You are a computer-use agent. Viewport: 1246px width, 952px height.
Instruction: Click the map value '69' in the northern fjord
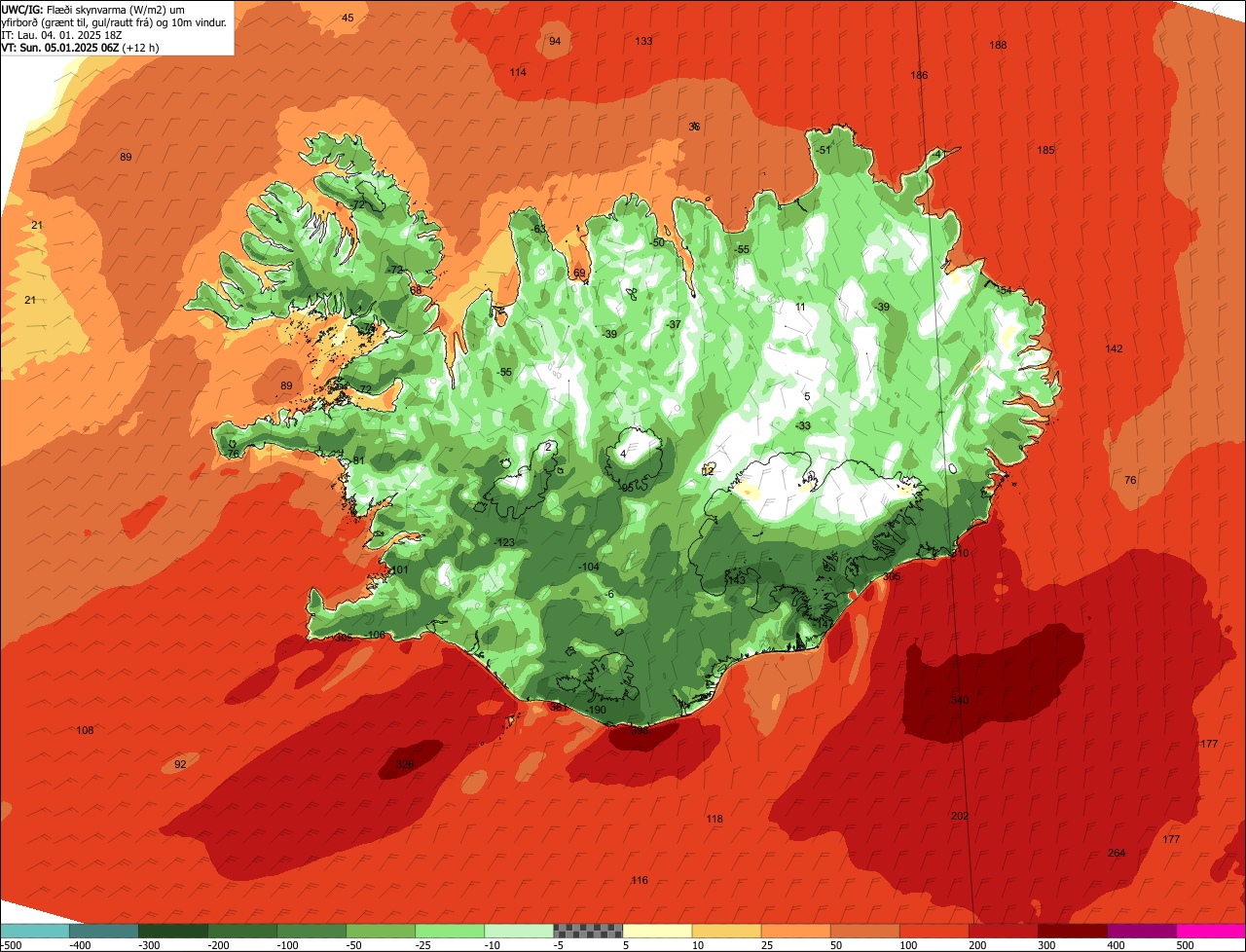(579, 274)
